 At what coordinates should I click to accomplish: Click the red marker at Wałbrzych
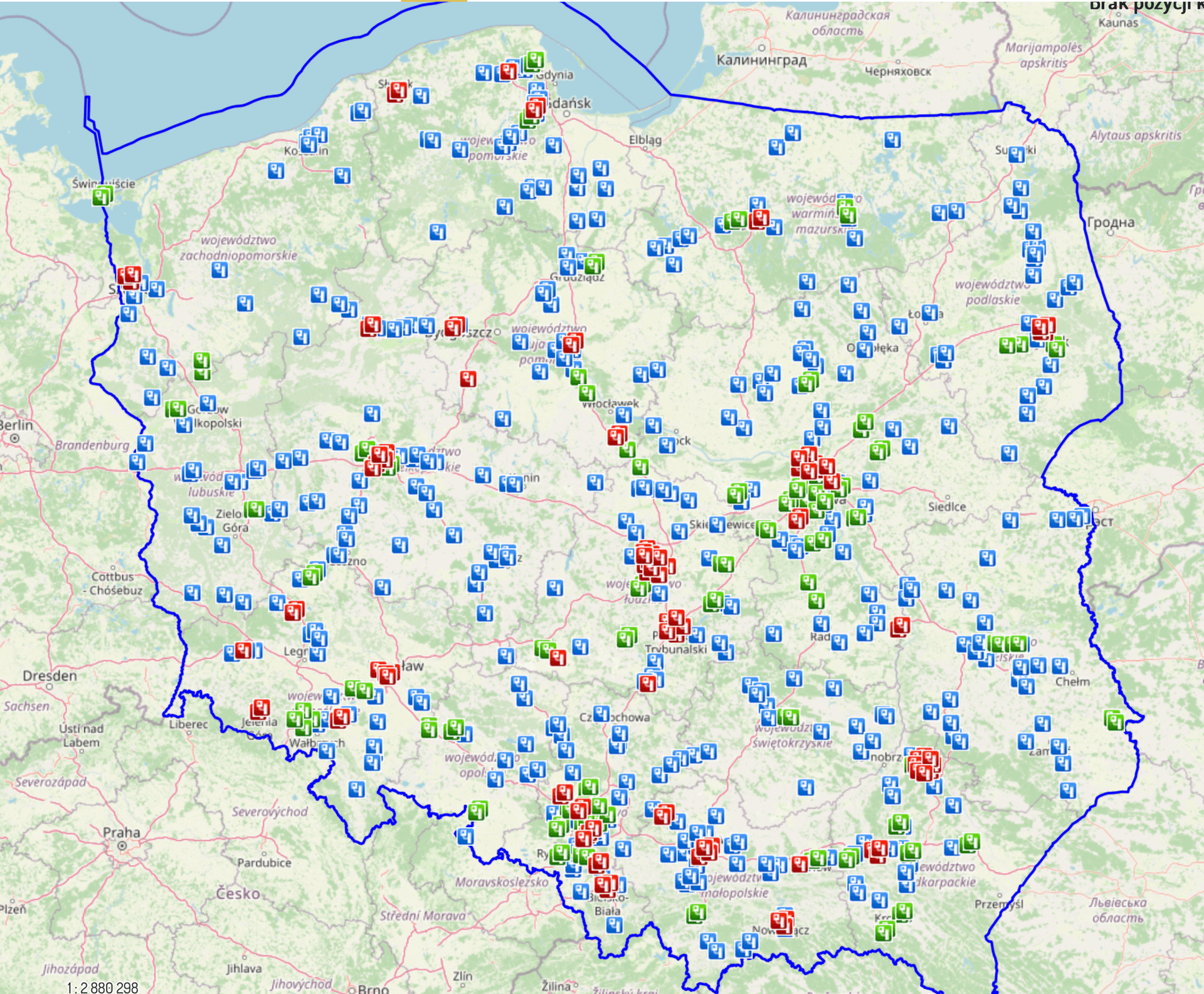click(x=341, y=717)
